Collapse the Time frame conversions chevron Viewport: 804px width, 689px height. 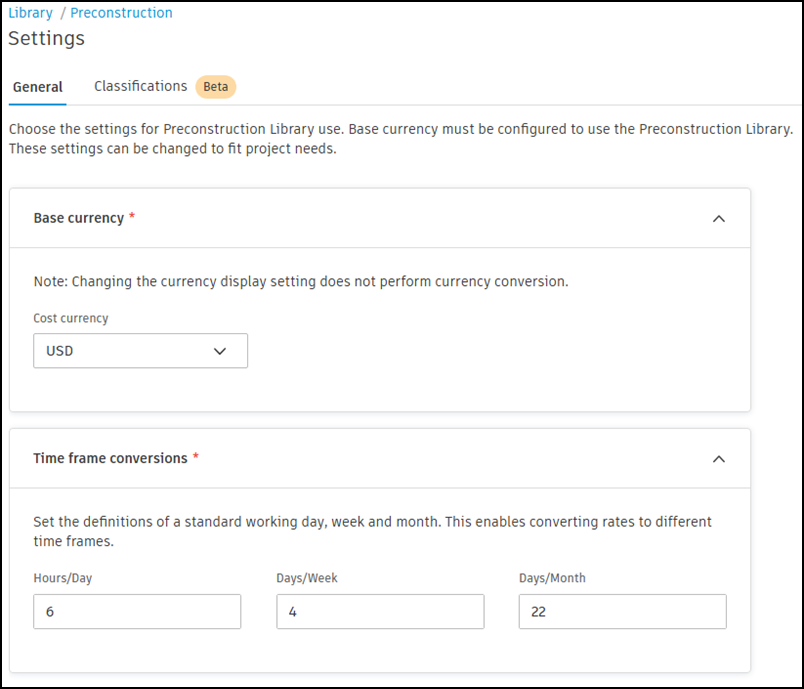point(718,459)
